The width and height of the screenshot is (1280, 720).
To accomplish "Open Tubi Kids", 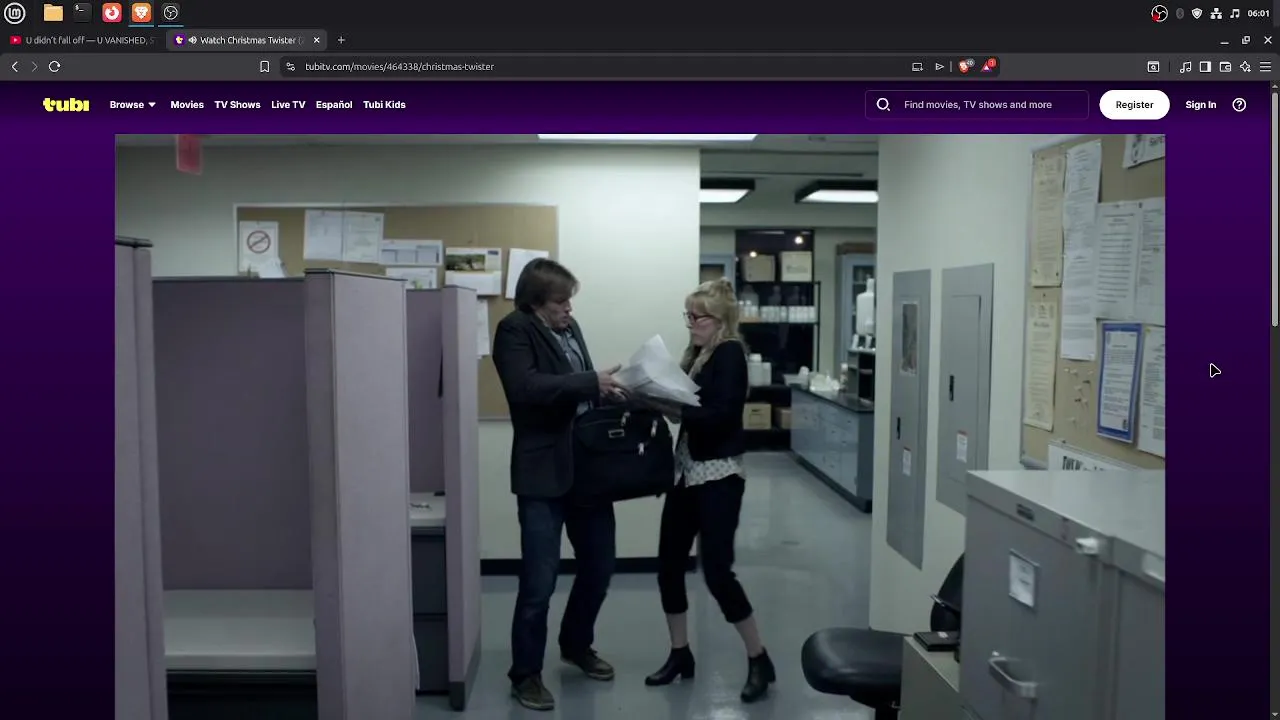I will click(x=384, y=104).
